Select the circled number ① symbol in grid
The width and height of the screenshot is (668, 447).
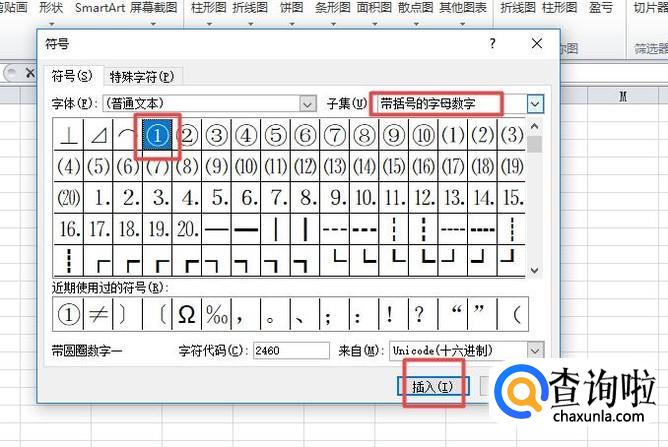click(x=157, y=135)
